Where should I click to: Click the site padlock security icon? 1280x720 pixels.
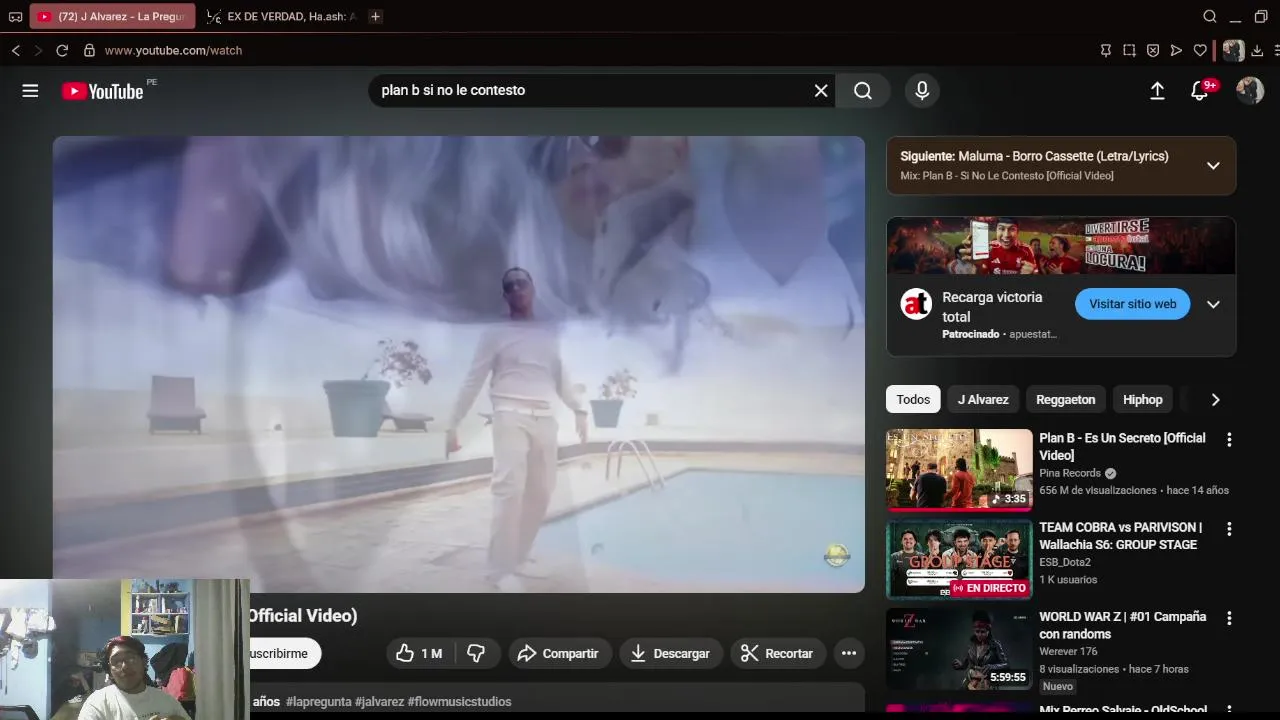coord(89,50)
